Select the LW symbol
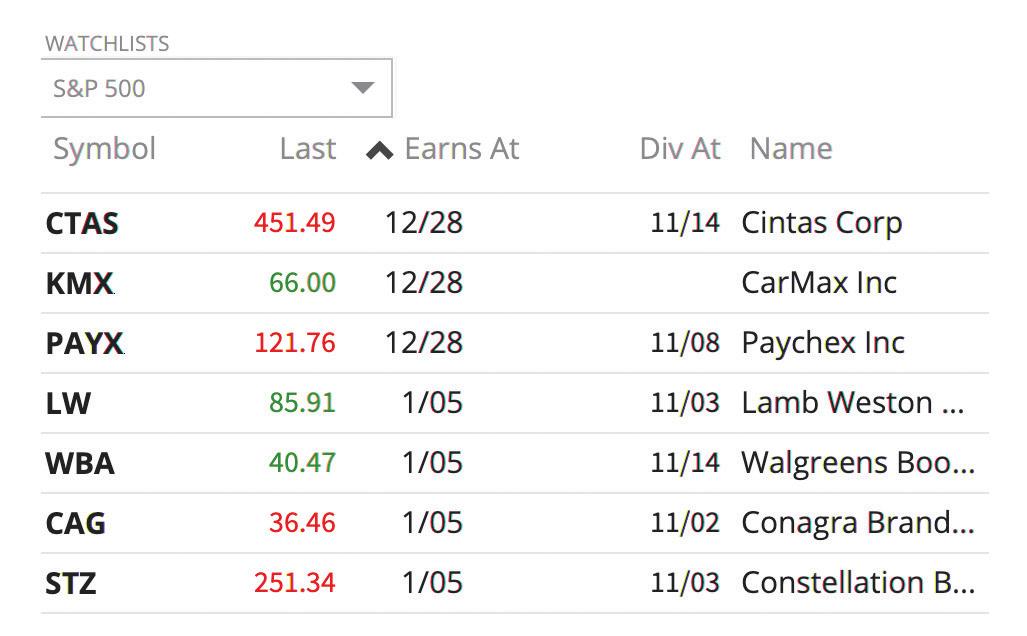Screen dimensions: 1027x636 pos(68,403)
